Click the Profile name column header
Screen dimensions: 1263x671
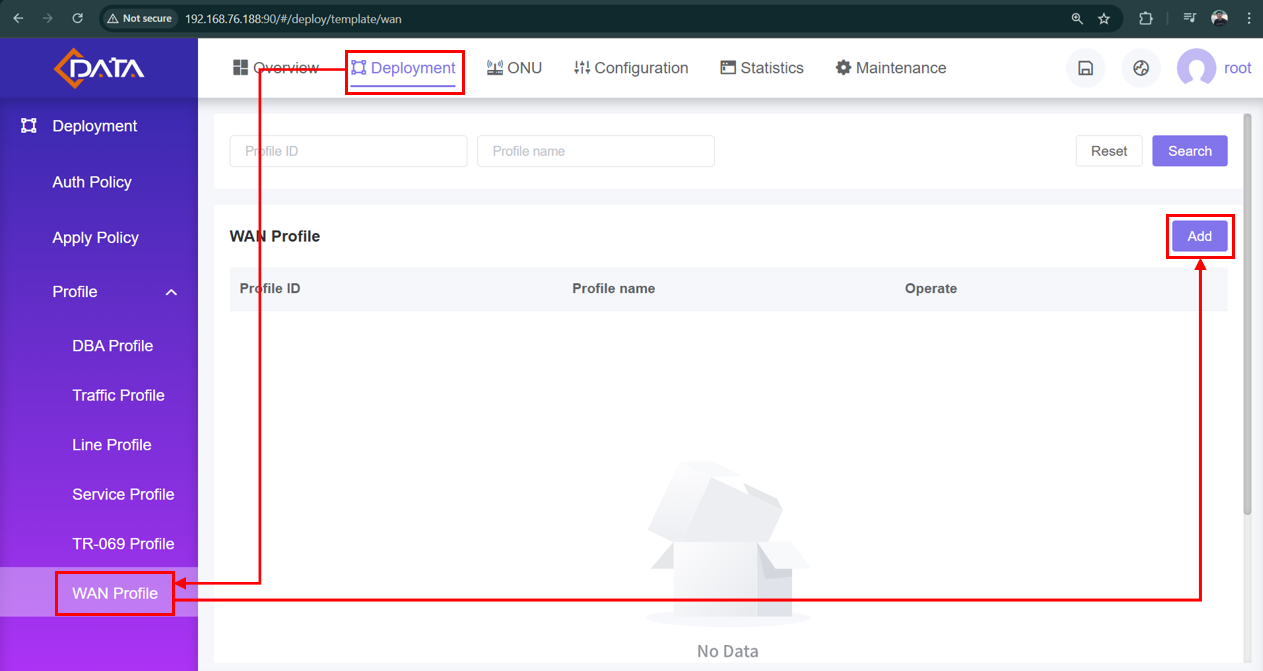pyautogui.click(x=614, y=288)
